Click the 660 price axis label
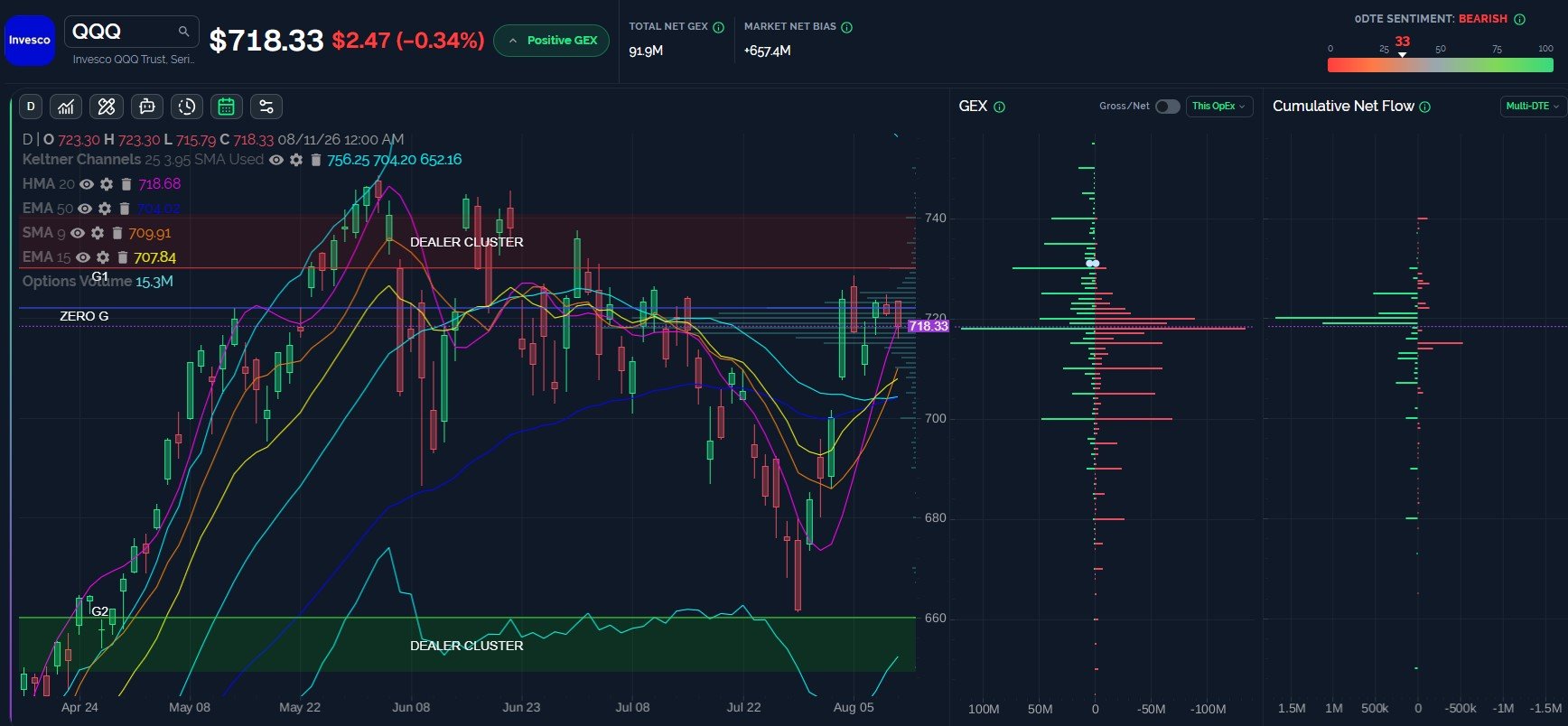The height and width of the screenshot is (726, 1568). coord(936,619)
